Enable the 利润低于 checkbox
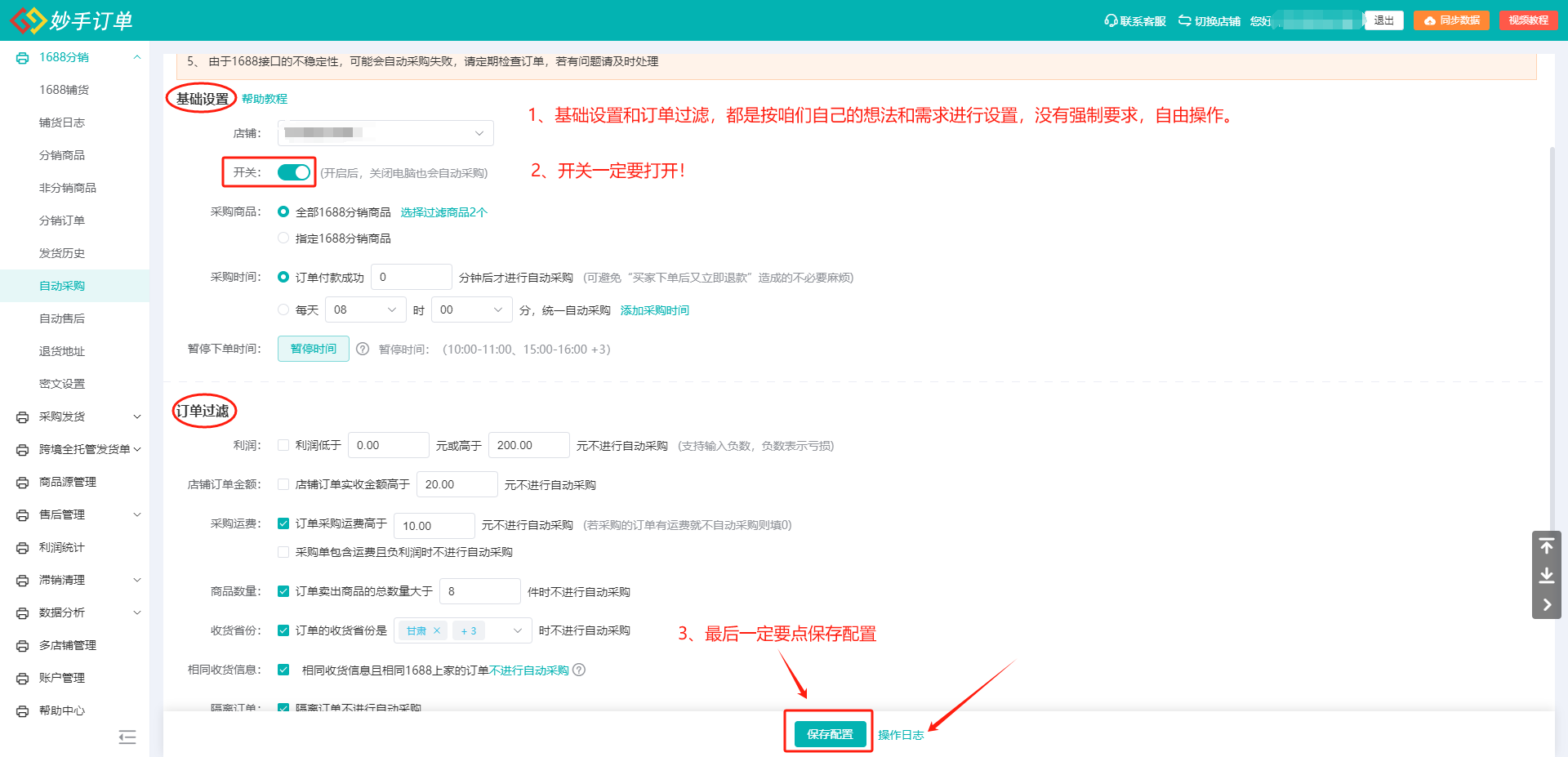 point(283,445)
